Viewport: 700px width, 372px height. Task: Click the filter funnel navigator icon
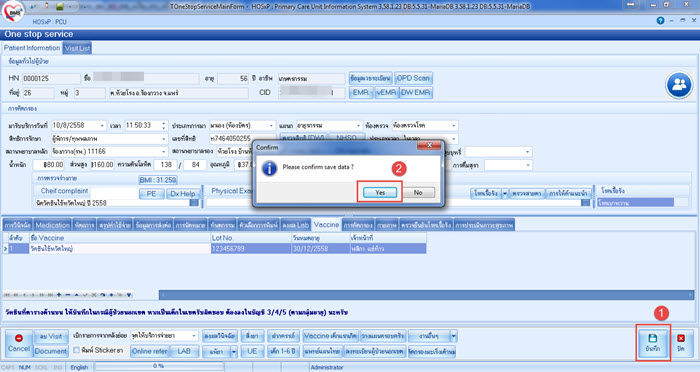tap(129, 295)
